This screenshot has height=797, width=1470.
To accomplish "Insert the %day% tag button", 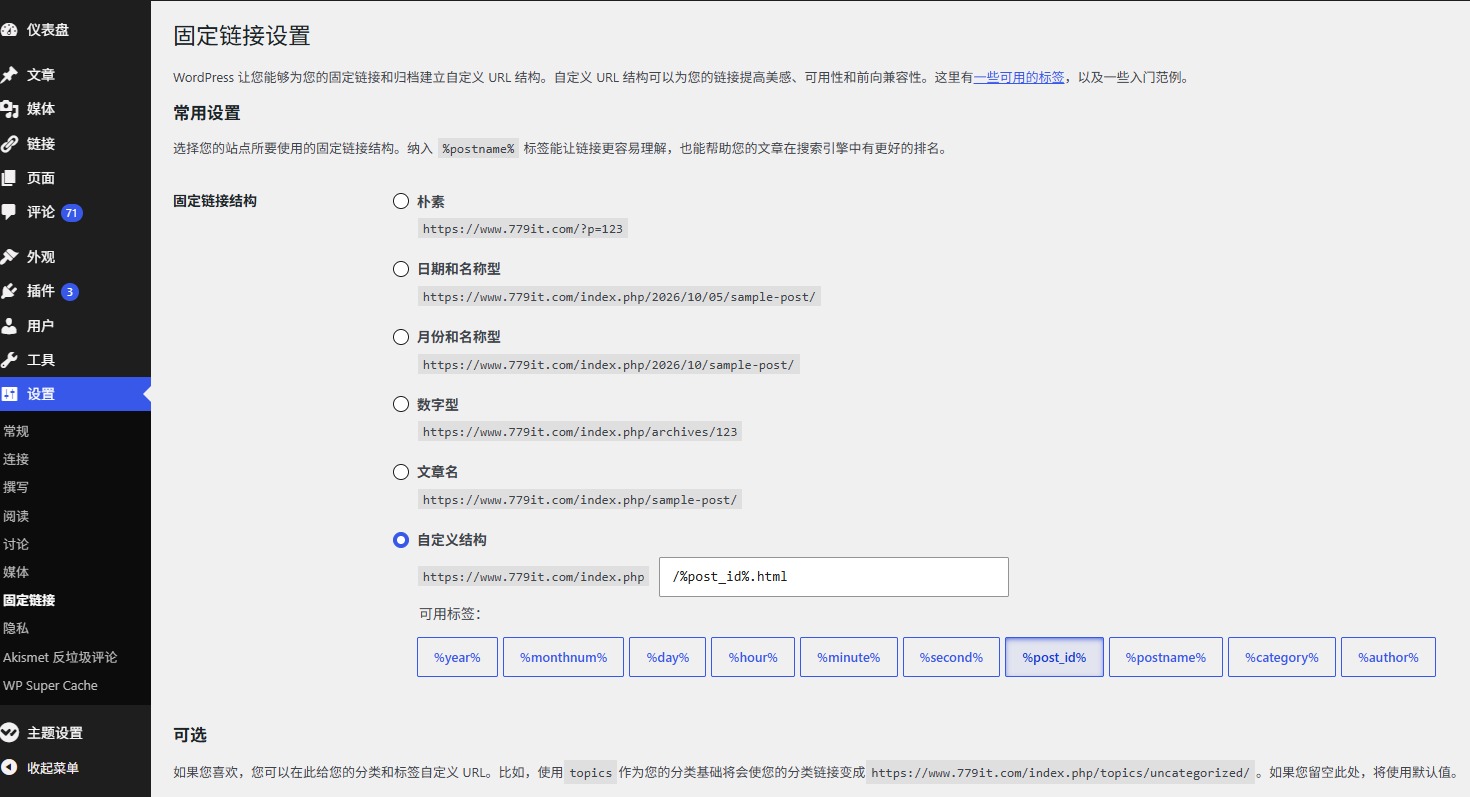I will point(667,657).
